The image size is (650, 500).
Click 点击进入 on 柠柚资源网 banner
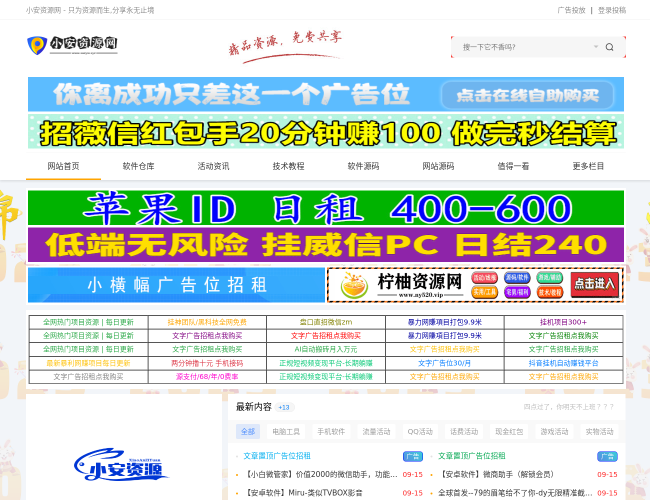(x=594, y=284)
